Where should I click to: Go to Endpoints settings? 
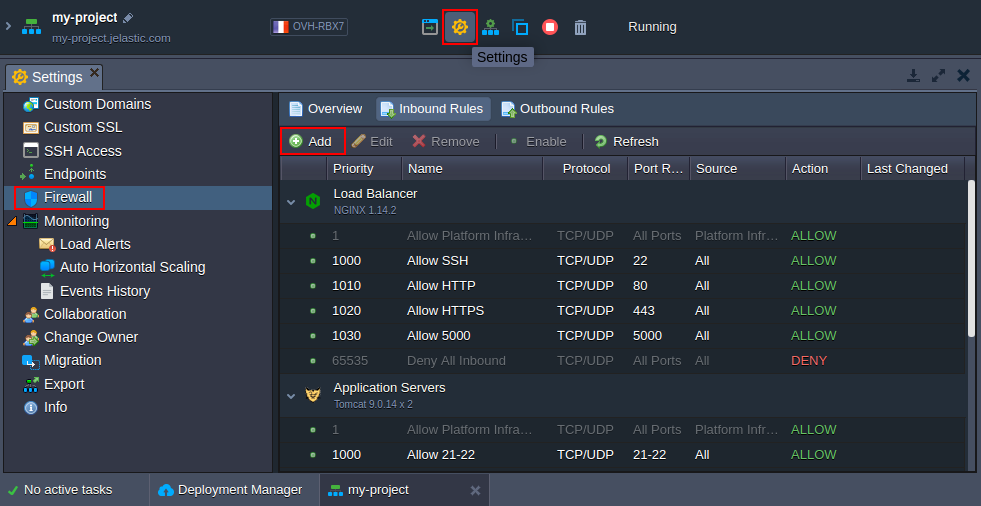(x=74, y=174)
